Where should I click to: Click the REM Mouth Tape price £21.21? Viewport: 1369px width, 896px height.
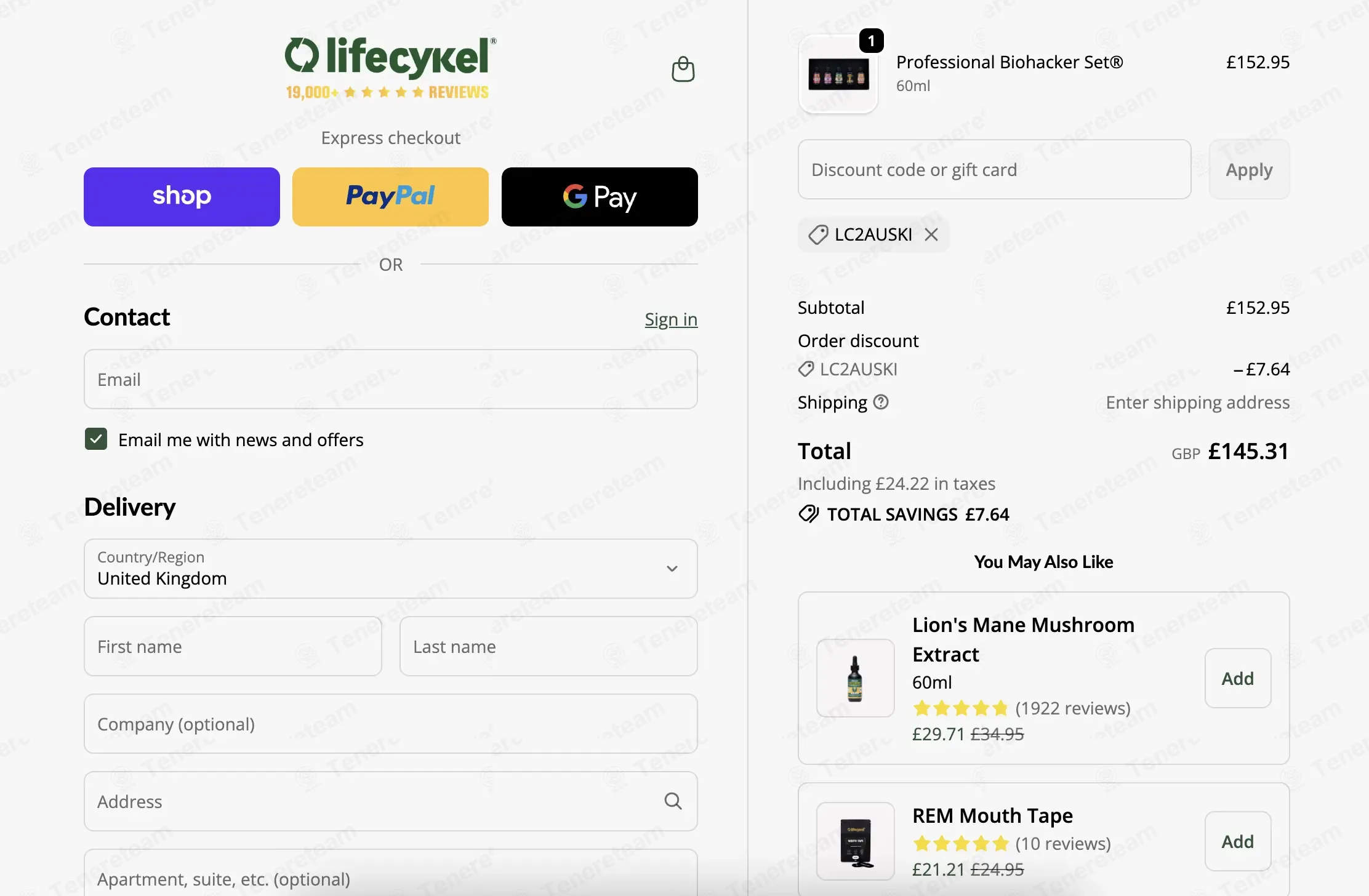pyautogui.click(x=938, y=870)
